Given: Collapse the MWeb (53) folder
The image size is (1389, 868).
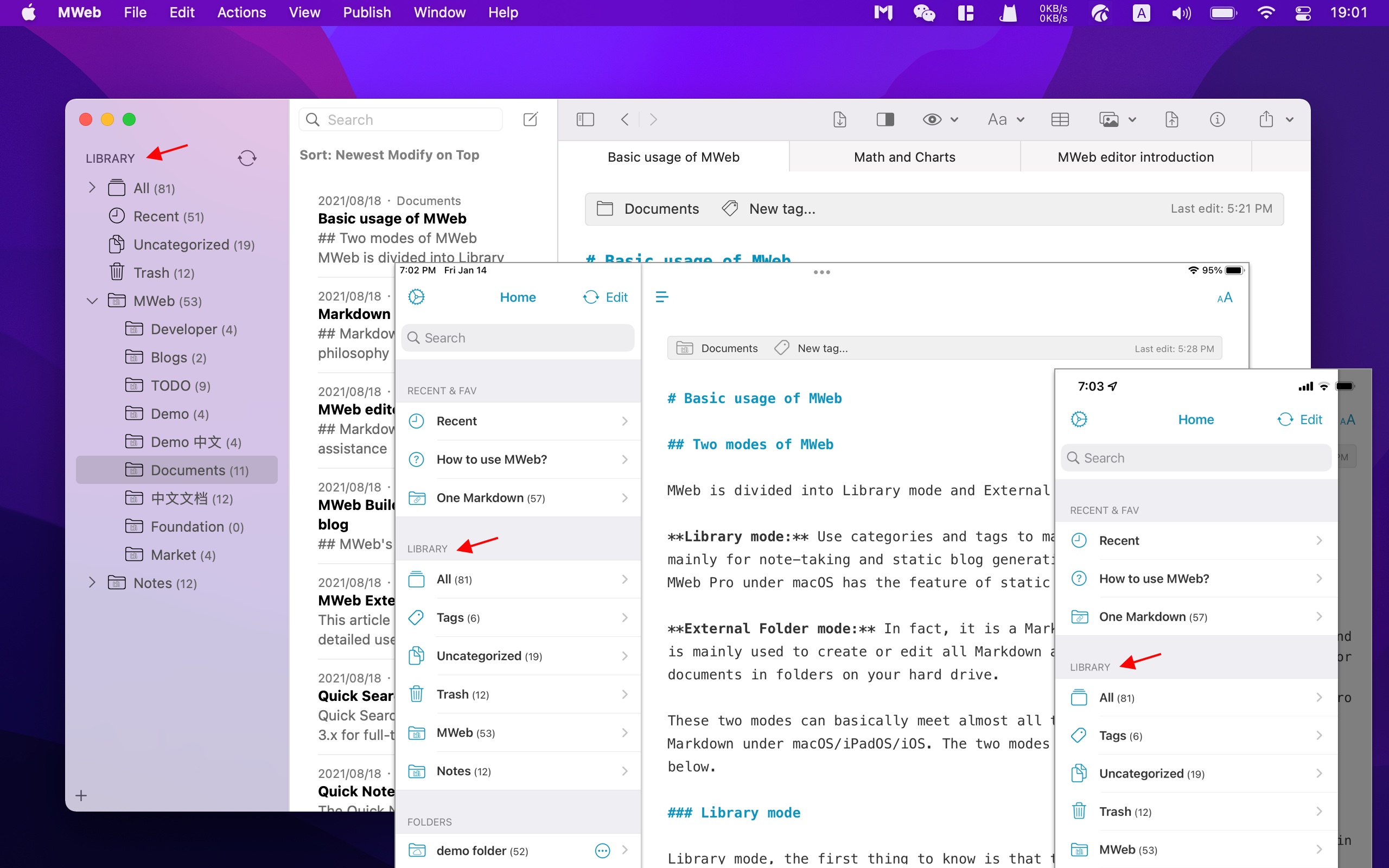Looking at the screenshot, I should pyautogui.click(x=92, y=301).
